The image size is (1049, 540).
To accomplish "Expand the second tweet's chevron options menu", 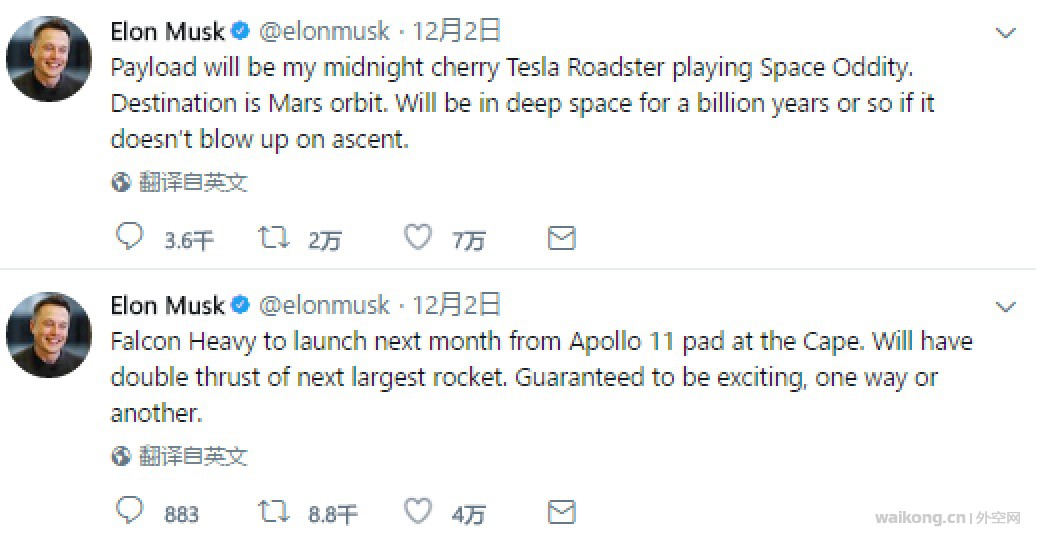I will 1006,306.
